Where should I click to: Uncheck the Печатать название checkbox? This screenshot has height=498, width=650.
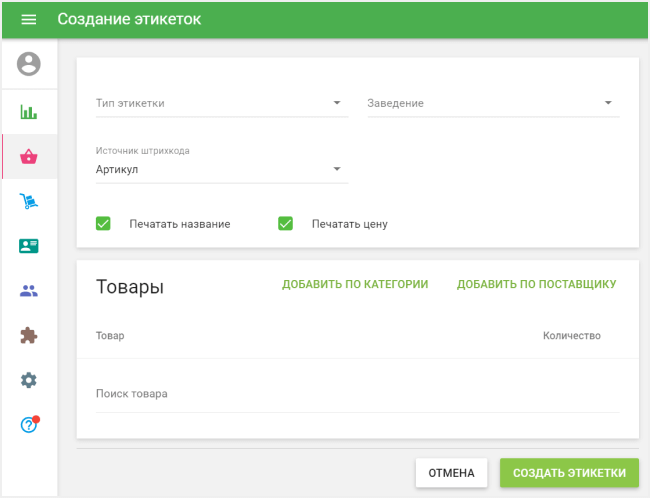103,223
